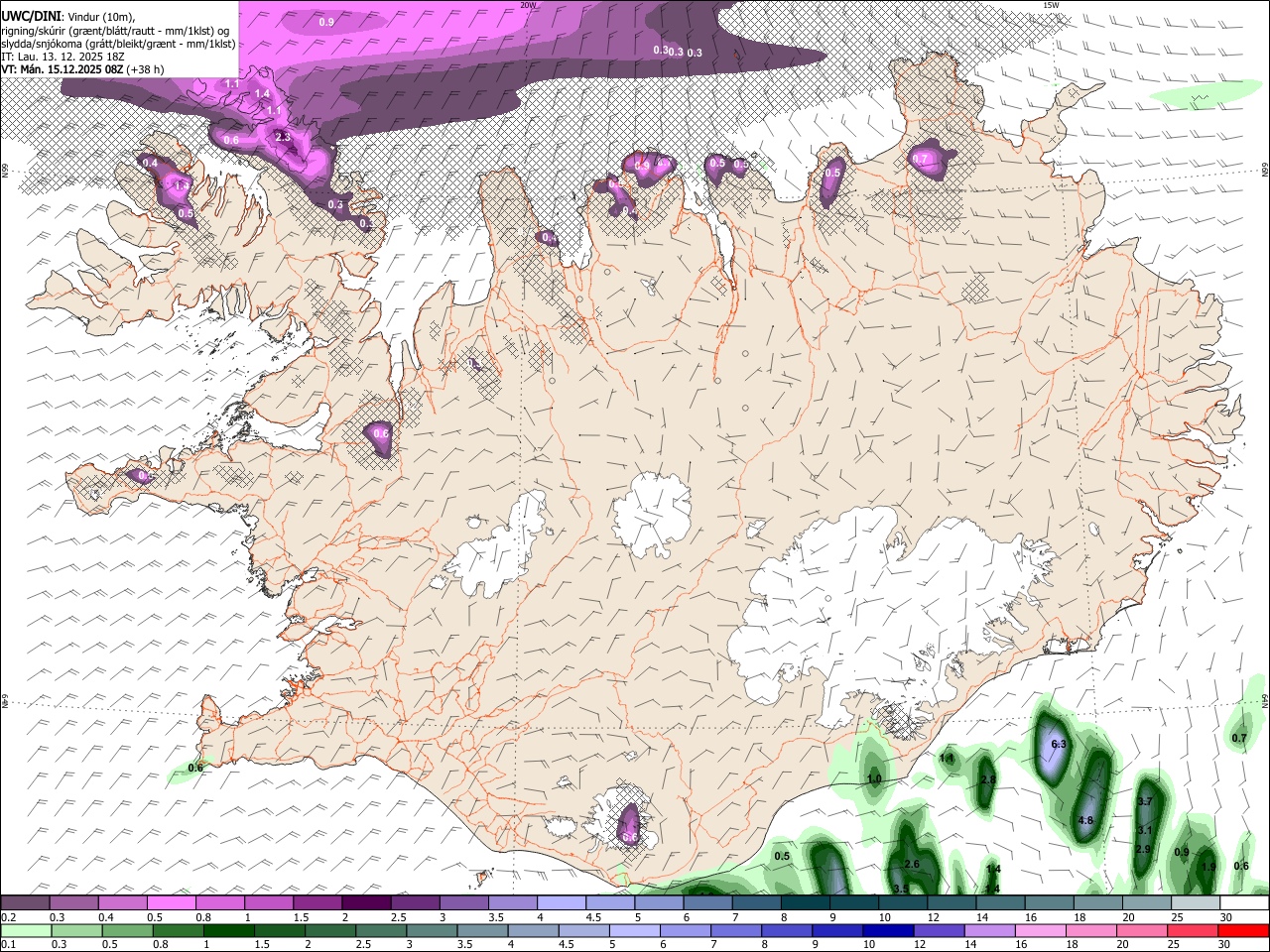1270x952 pixels.
Task: Click the bright red 30 rain legend swatch
Action: click(1243, 931)
